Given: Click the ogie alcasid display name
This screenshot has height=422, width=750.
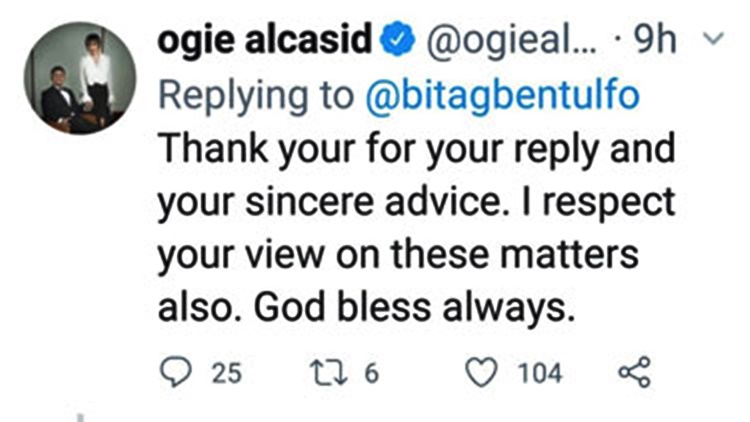Looking at the screenshot, I should click(270, 43).
